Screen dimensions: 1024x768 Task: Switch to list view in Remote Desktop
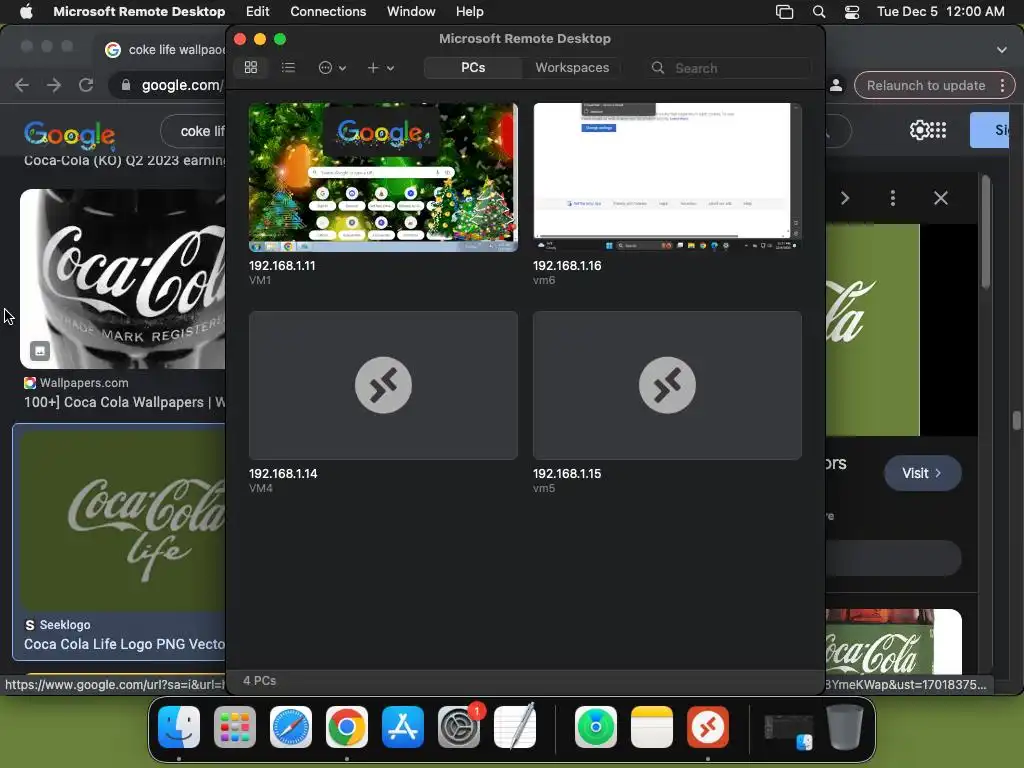point(288,67)
